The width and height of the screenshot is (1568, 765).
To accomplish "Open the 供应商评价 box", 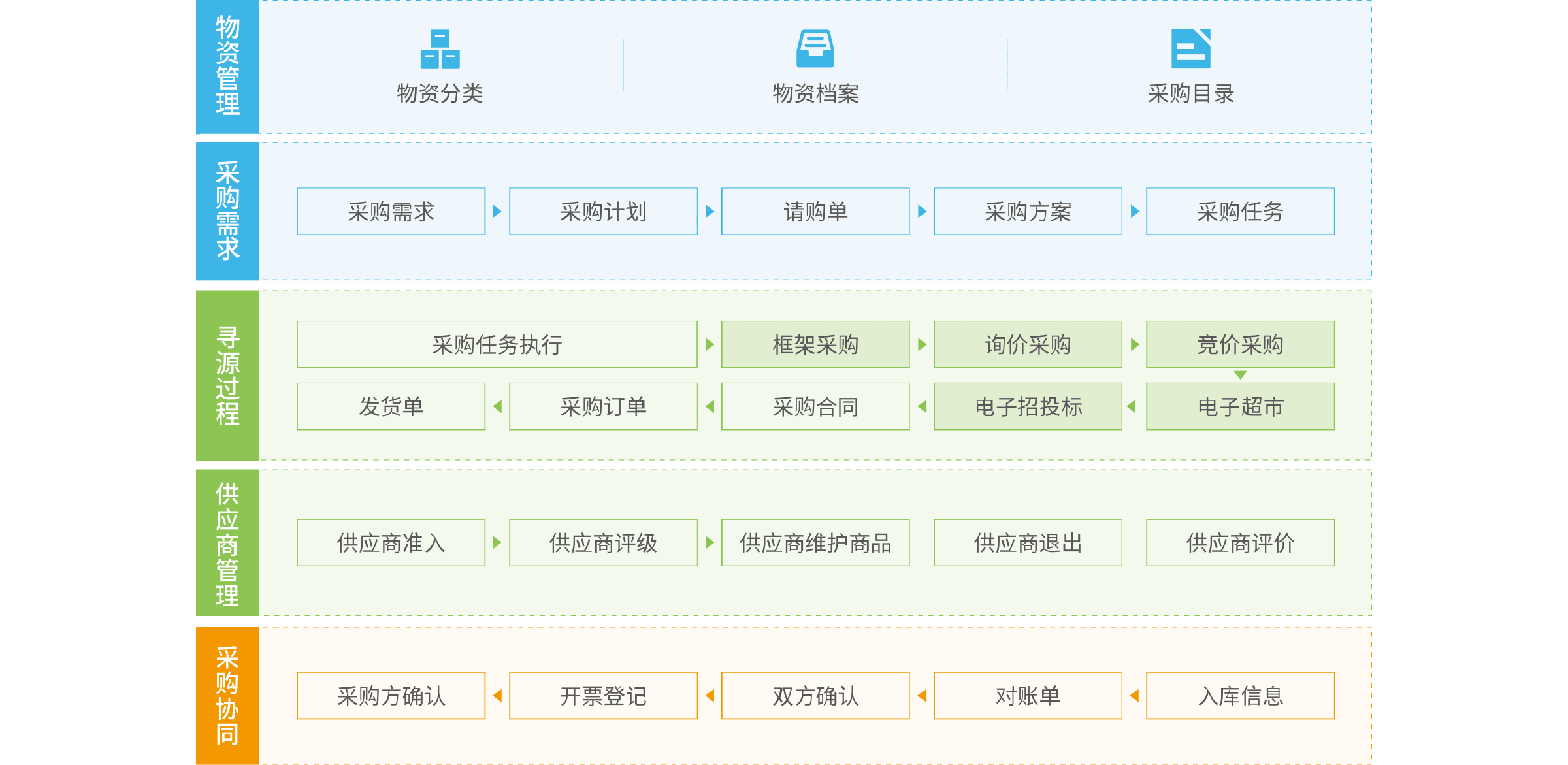I will coord(1240,543).
